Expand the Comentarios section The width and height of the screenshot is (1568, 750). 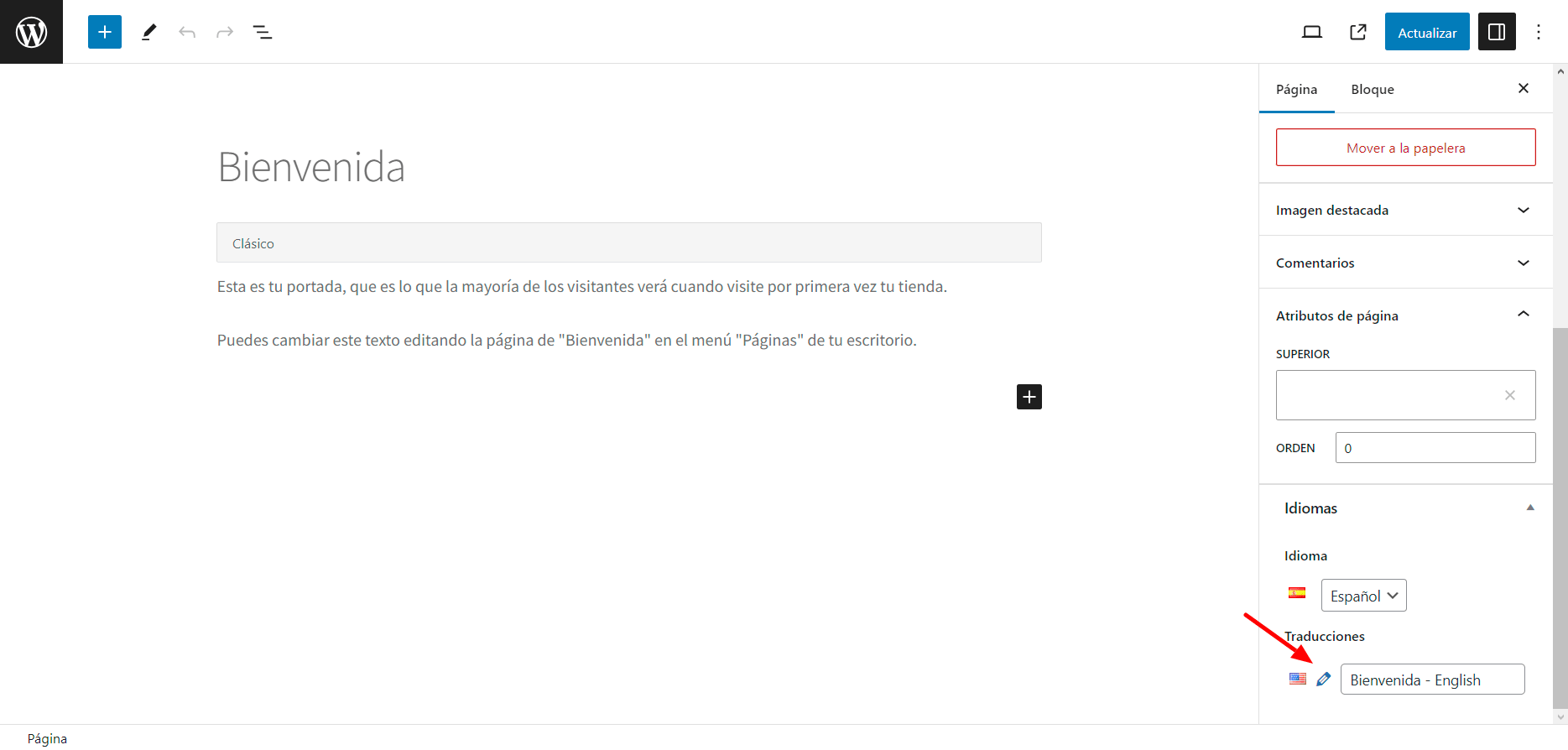(1405, 263)
